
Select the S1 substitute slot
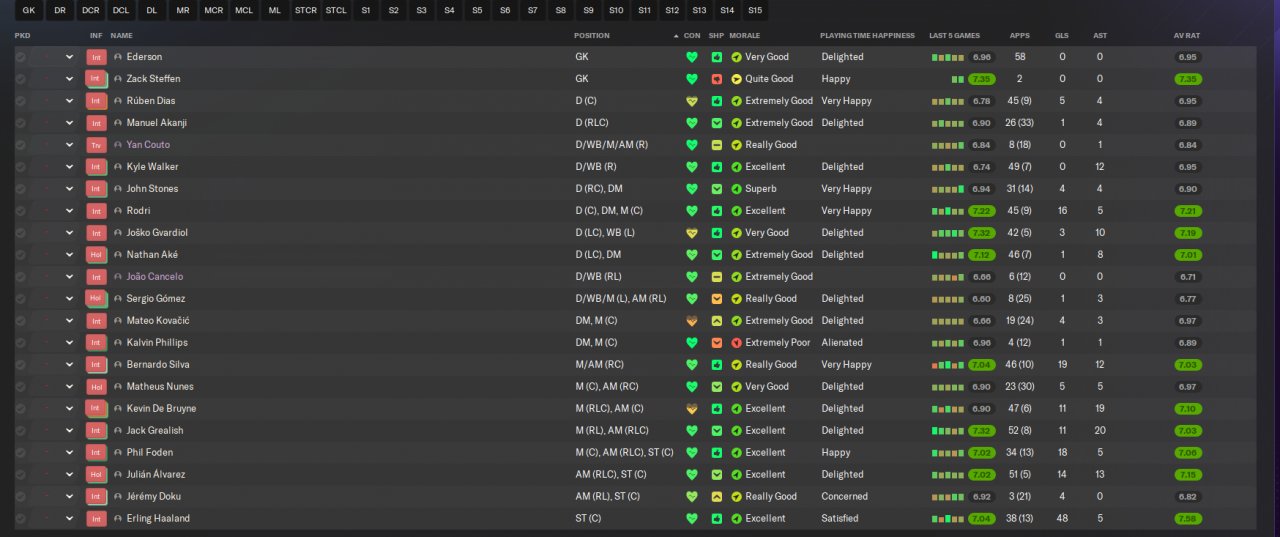point(366,11)
